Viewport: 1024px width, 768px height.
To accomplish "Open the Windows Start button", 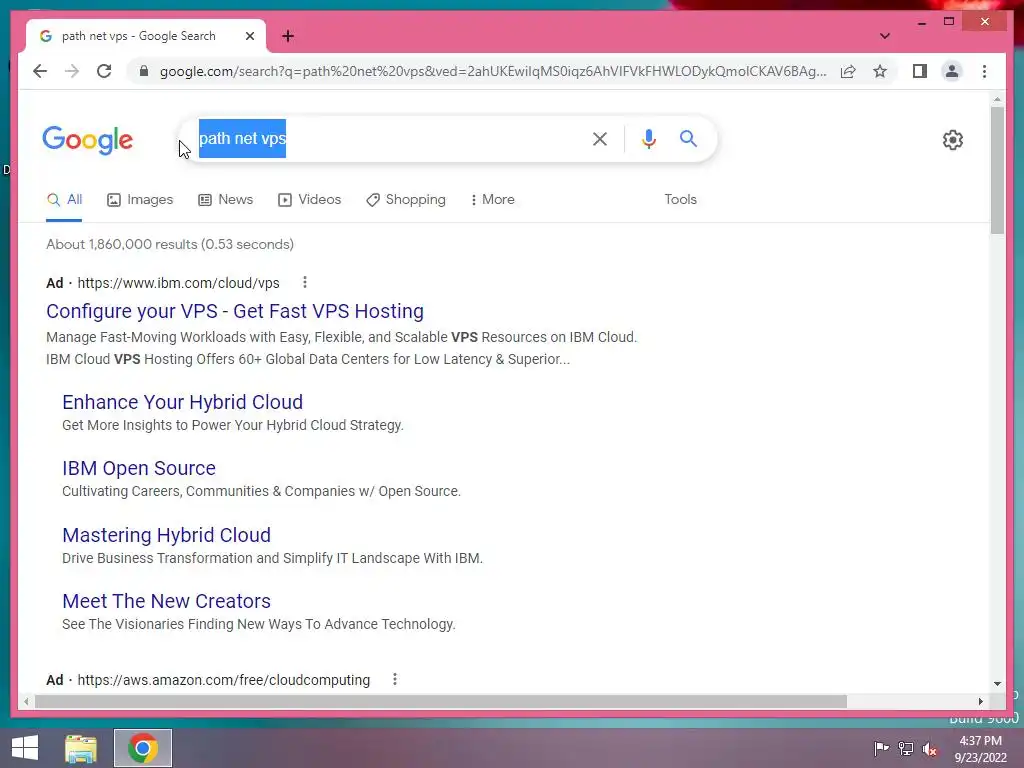I will coord(25,748).
